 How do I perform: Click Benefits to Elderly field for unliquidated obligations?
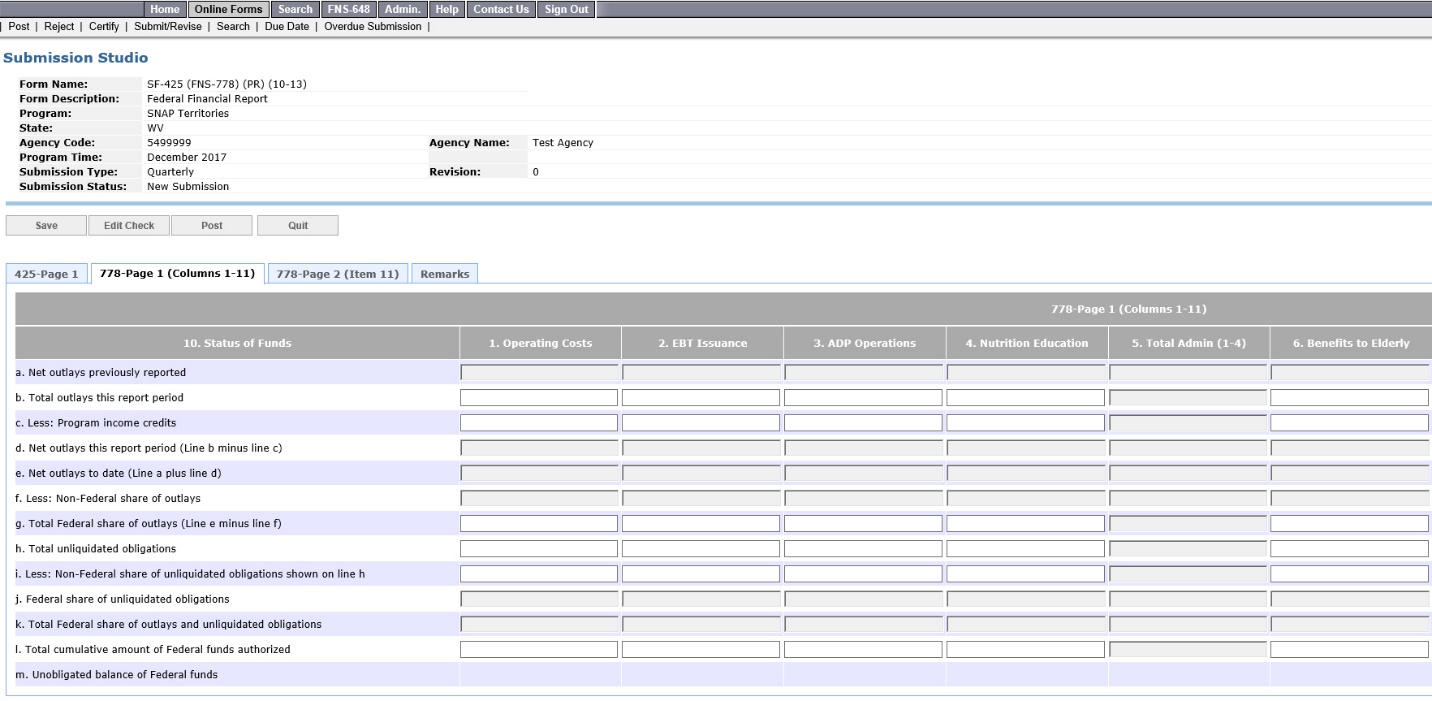click(1349, 548)
